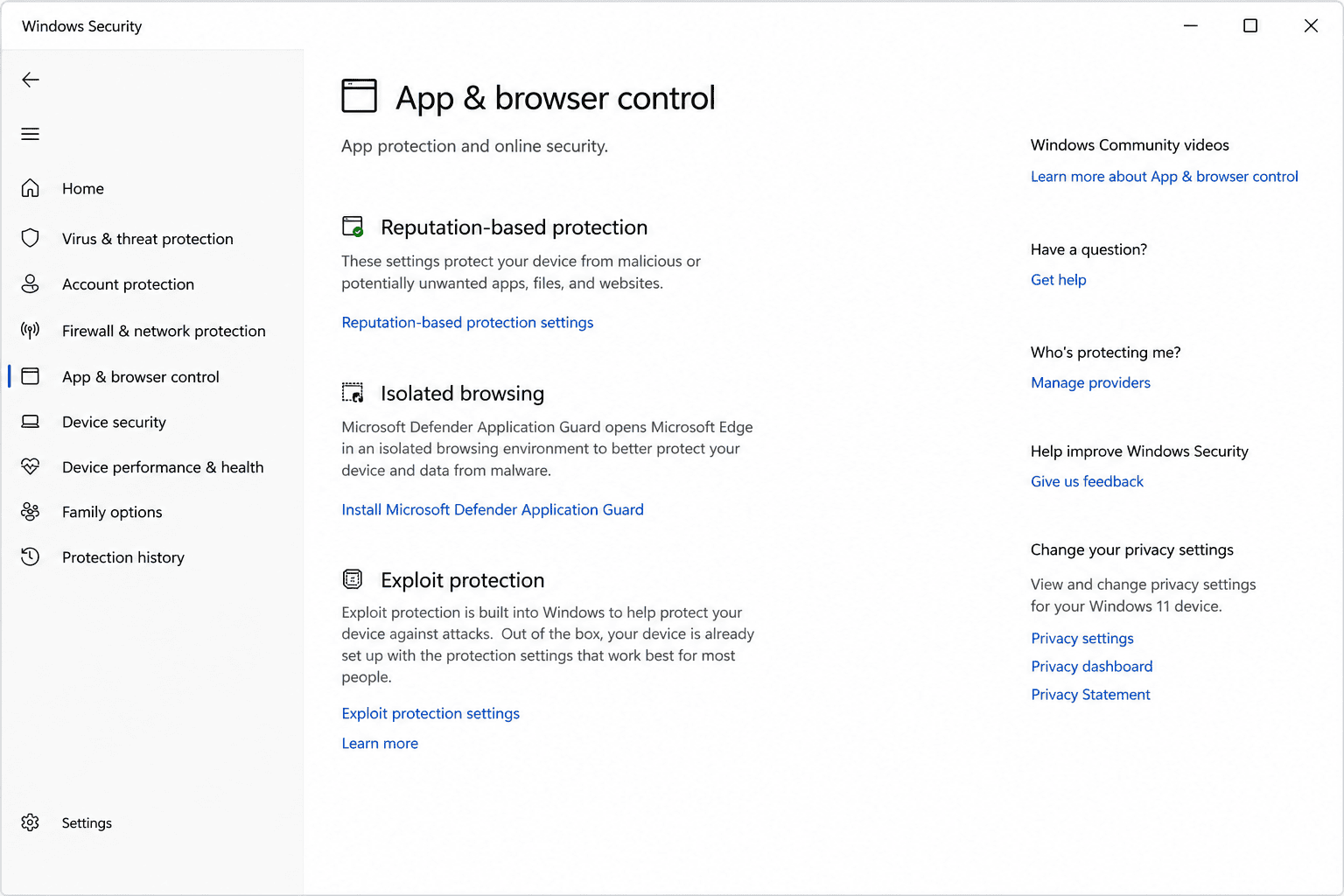
Task: Click the back arrow icon
Action: pyautogui.click(x=31, y=80)
